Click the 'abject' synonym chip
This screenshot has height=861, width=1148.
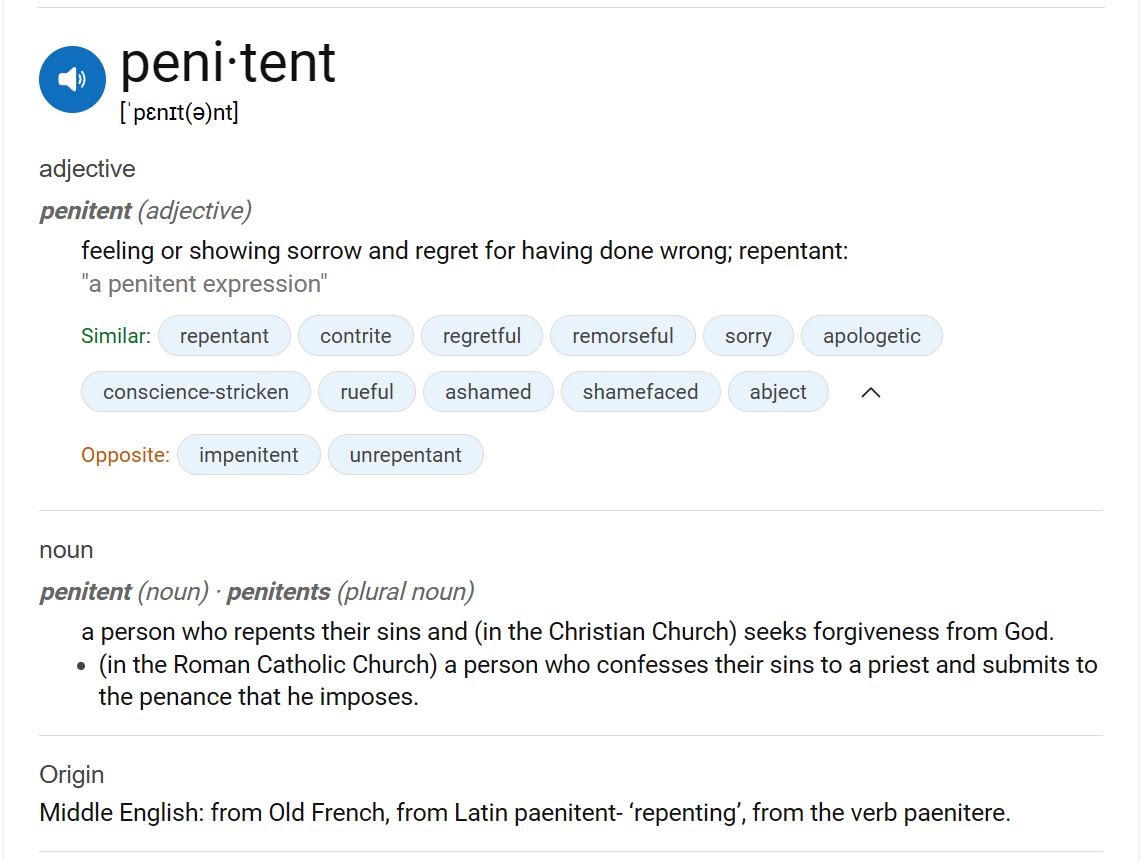coord(778,392)
